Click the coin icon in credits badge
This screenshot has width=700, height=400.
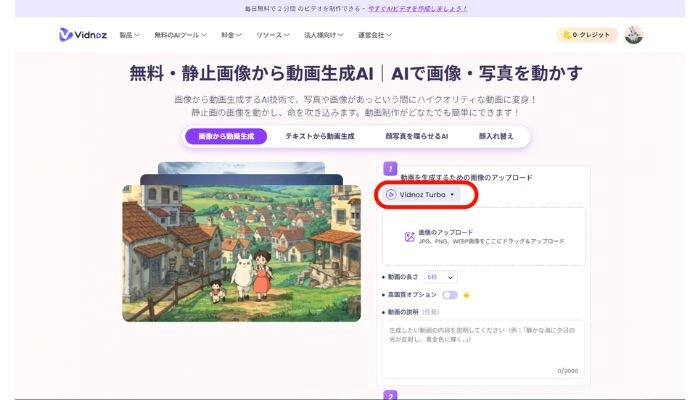point(567,35)
